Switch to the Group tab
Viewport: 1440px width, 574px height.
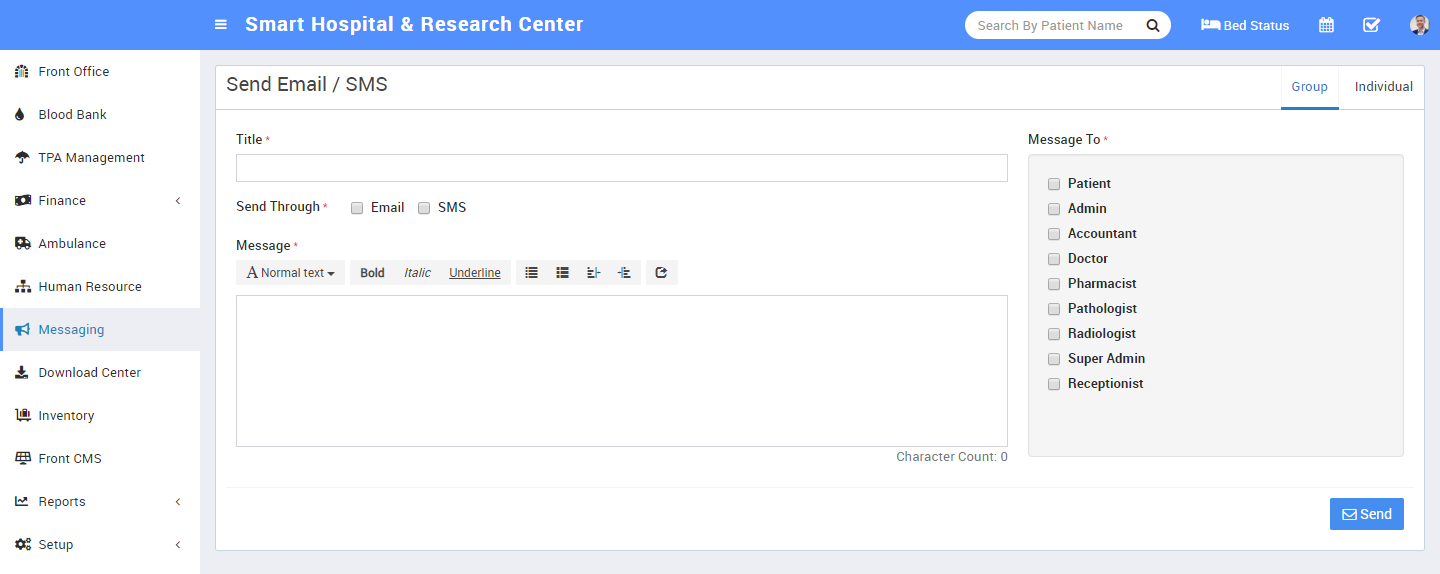pos(1309,87)
